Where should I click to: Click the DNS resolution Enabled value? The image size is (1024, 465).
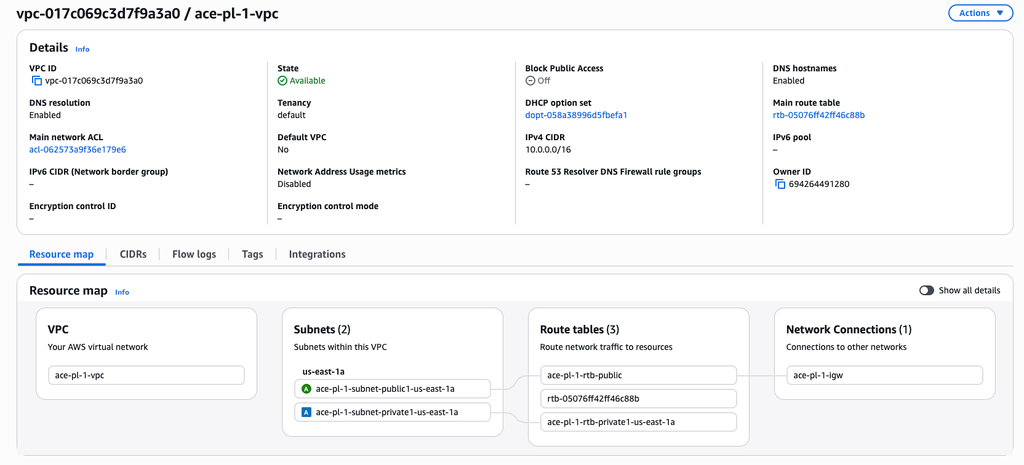pos(45,115)
